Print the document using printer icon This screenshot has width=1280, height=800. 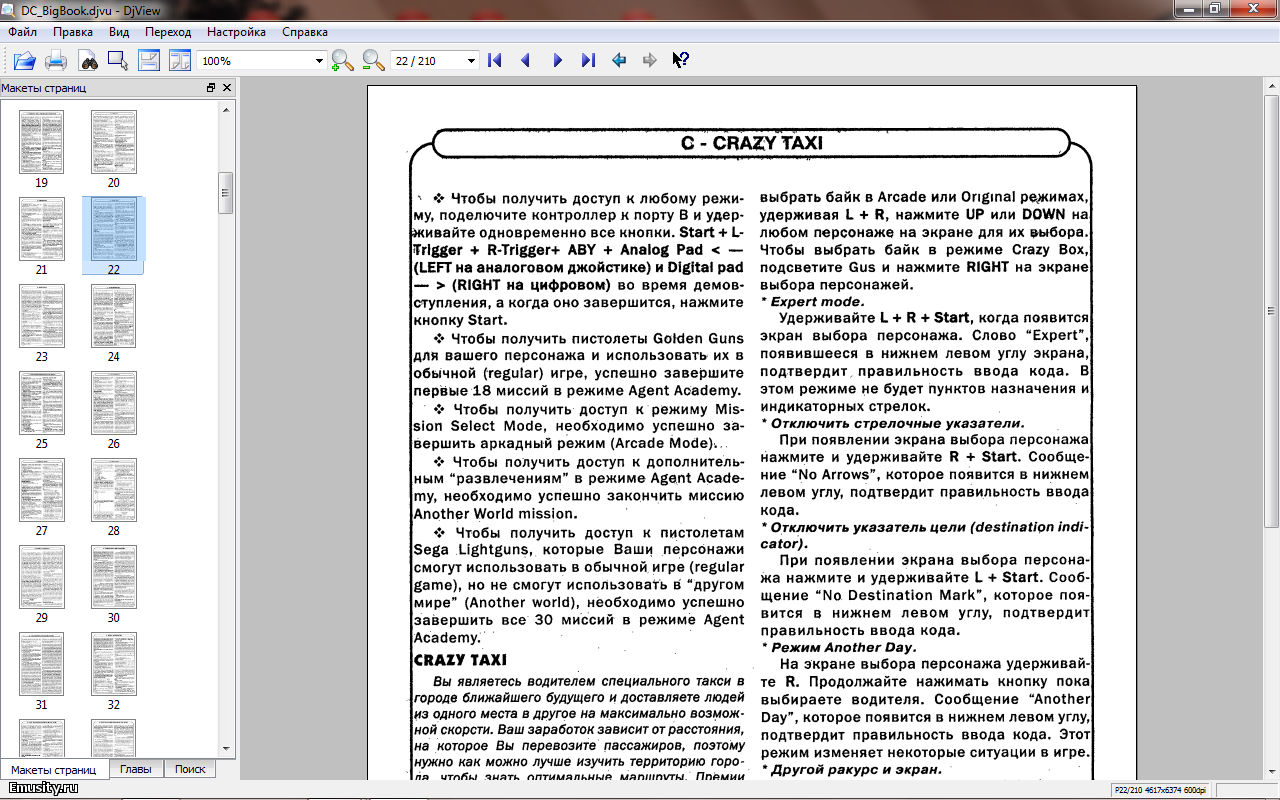(x=56, y=61)
